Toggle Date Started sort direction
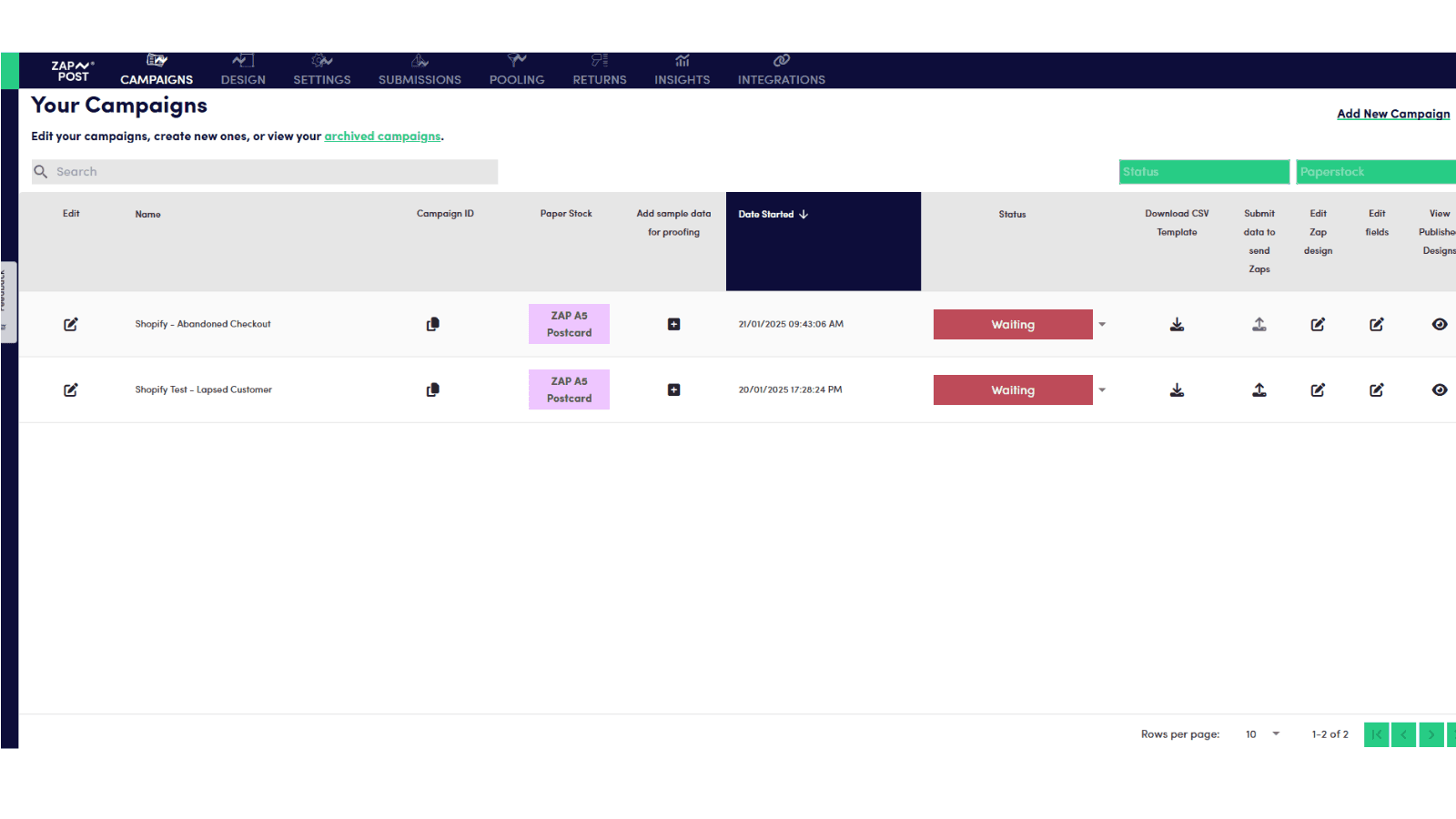 (x=804, y=214)
